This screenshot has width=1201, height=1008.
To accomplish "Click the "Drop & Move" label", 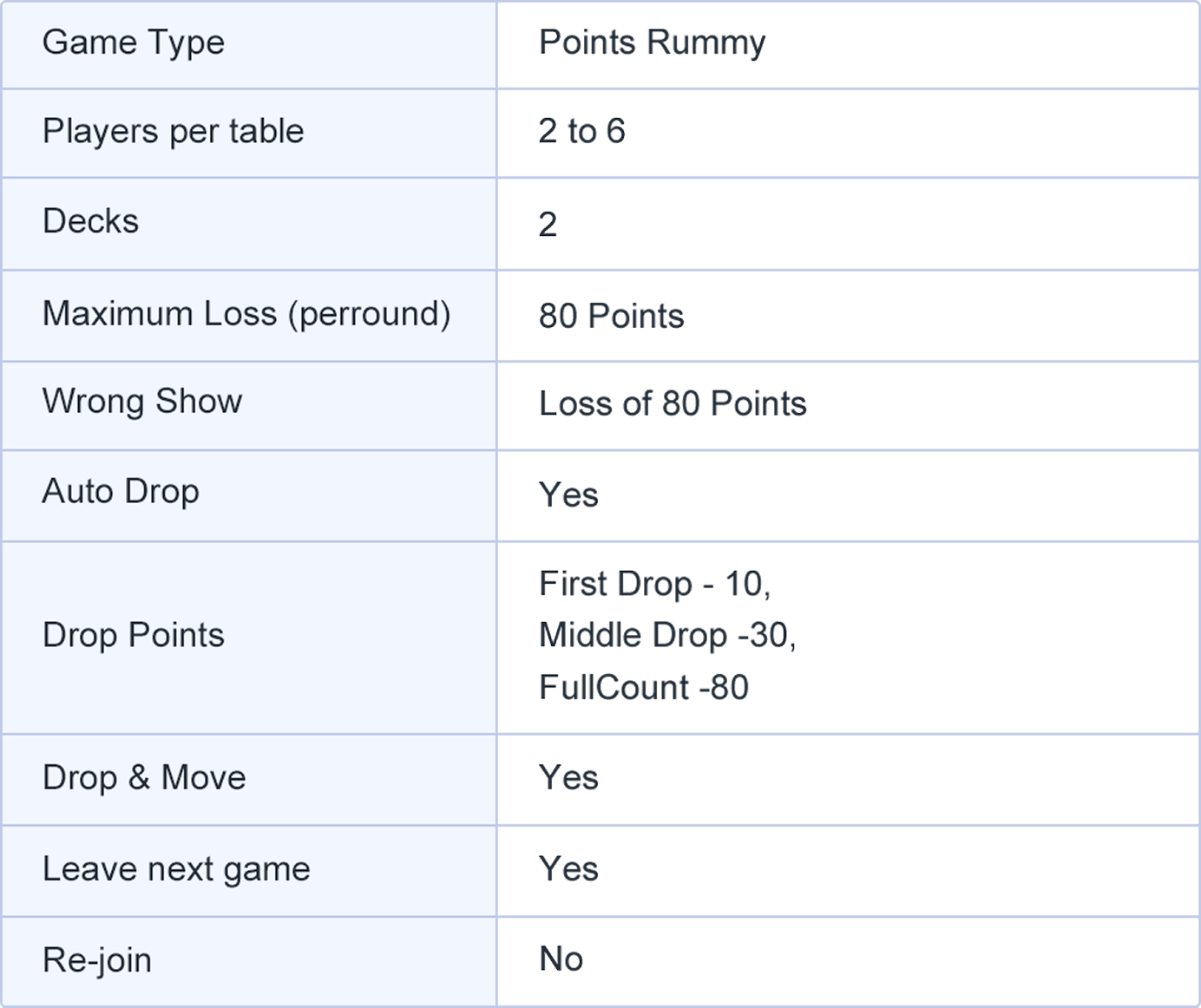I will tap(144, 778).
